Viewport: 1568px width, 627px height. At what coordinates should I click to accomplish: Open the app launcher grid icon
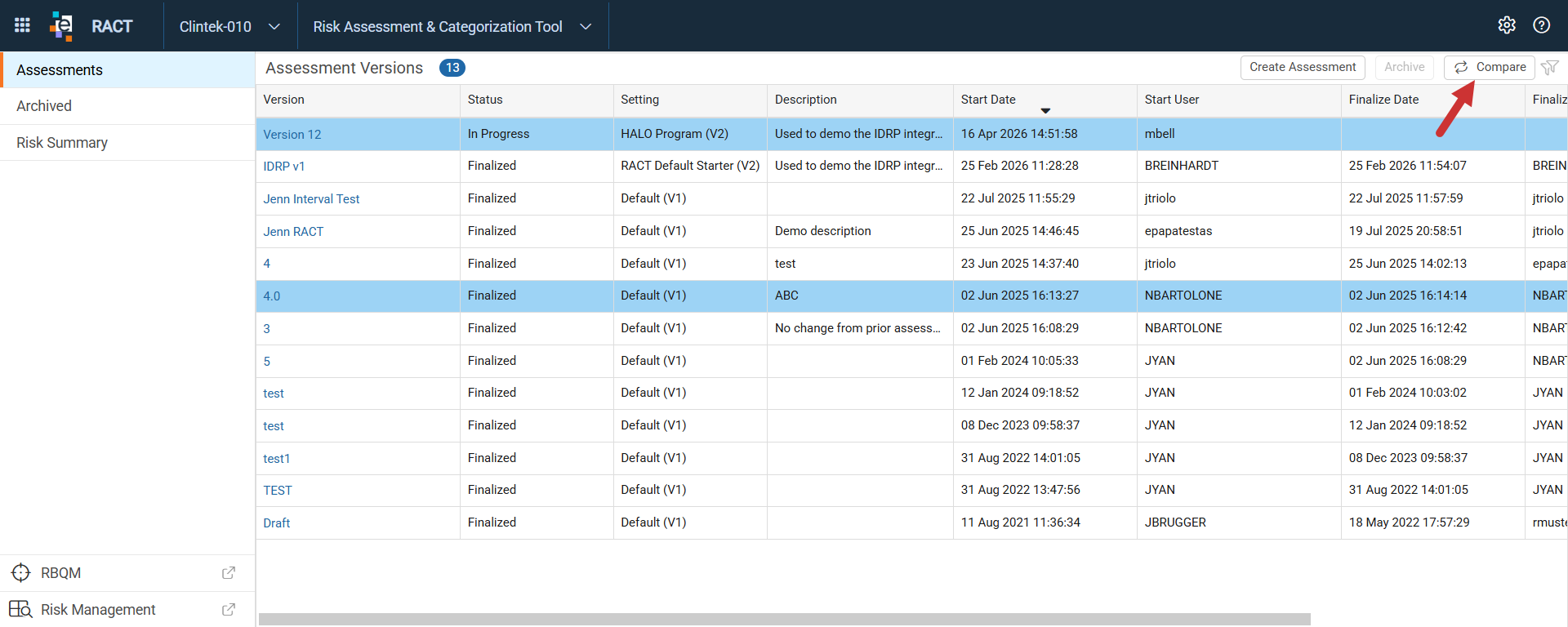pos(23,25)
